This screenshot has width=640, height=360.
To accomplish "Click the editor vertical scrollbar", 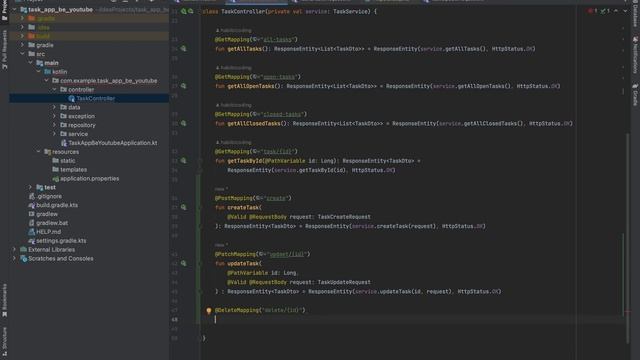I will click(x=628, y=237).
